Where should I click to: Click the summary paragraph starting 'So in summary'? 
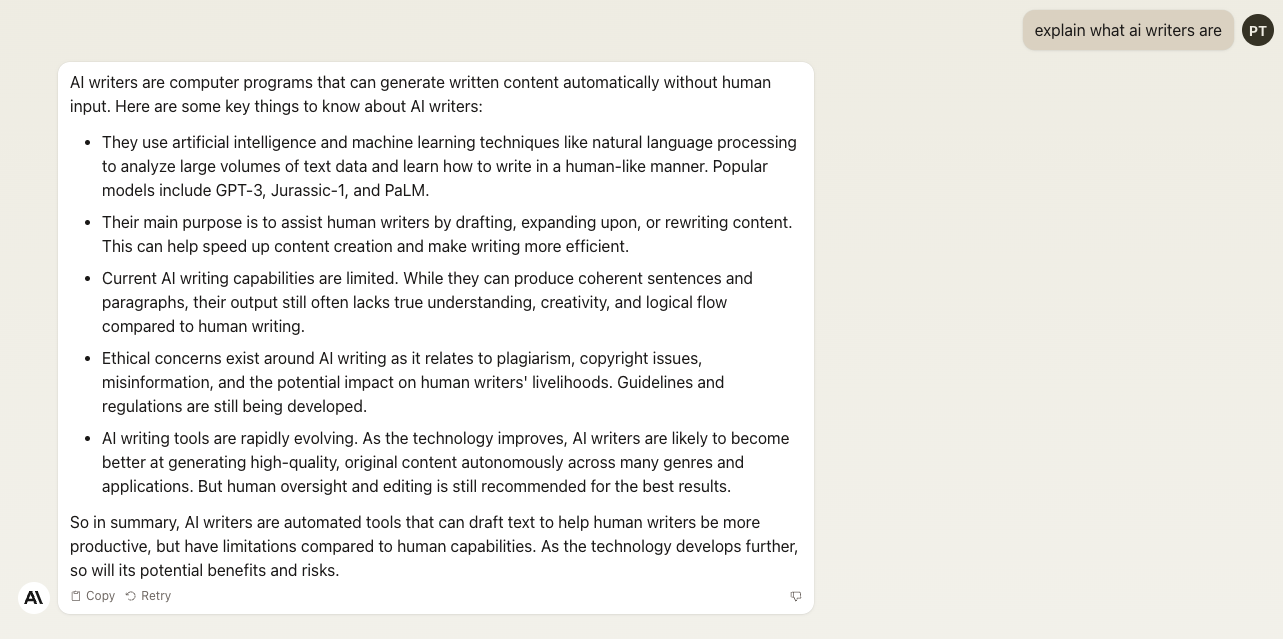tap(433, 546)
